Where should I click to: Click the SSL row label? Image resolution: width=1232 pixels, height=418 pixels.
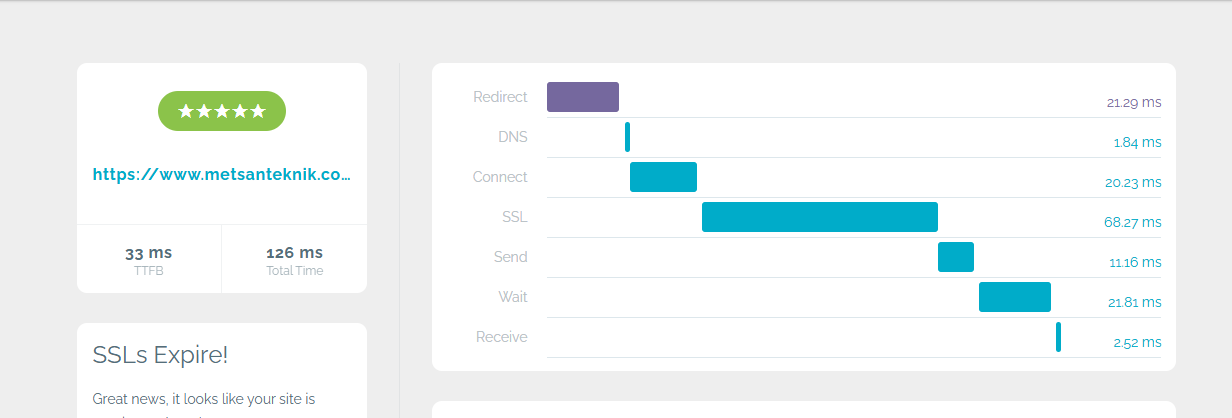(x=514, y=217)
